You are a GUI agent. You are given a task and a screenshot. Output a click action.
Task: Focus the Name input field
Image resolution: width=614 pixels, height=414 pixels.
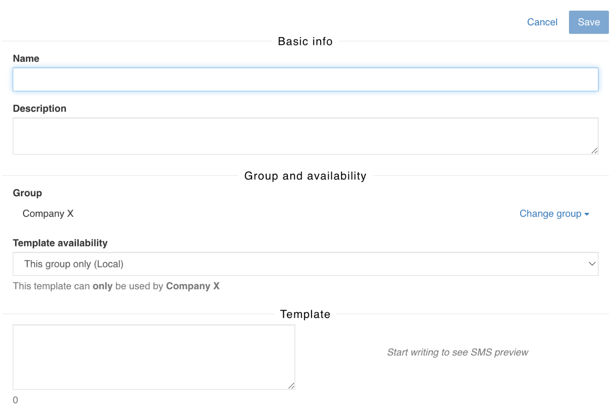point(305,80)
